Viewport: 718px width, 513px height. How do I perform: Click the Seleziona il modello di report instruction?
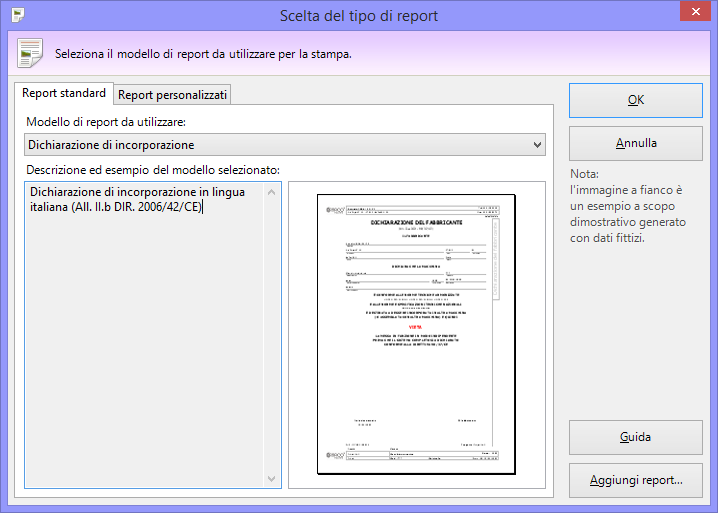click(x=203, y=54)
